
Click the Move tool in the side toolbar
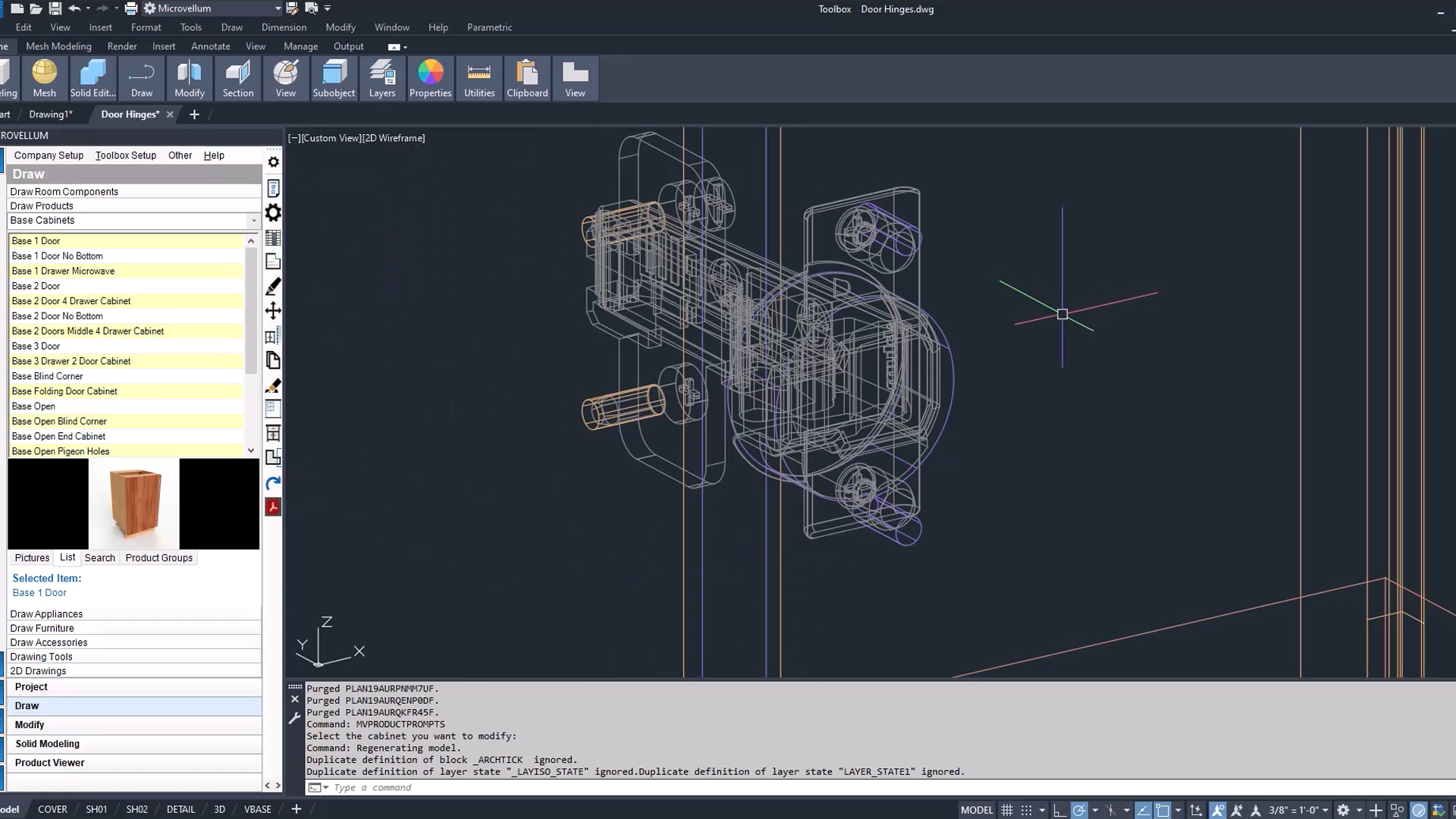[273, 311]
